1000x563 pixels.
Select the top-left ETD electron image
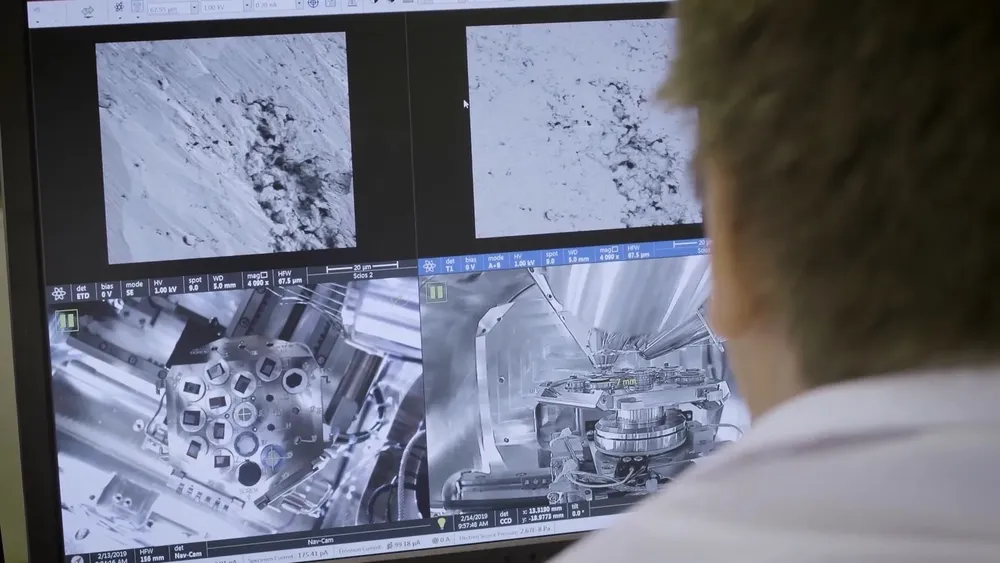[x=224, y=146]
